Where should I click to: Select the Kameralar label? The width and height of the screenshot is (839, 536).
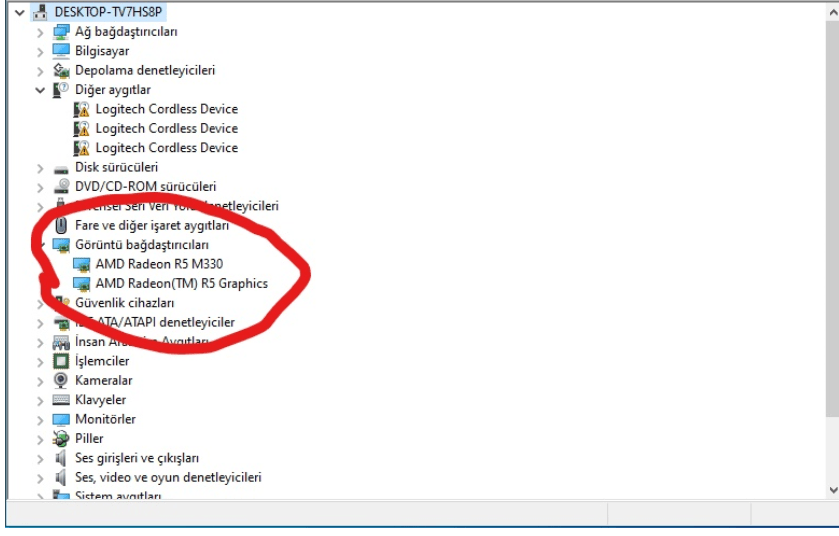pos(104,380)
